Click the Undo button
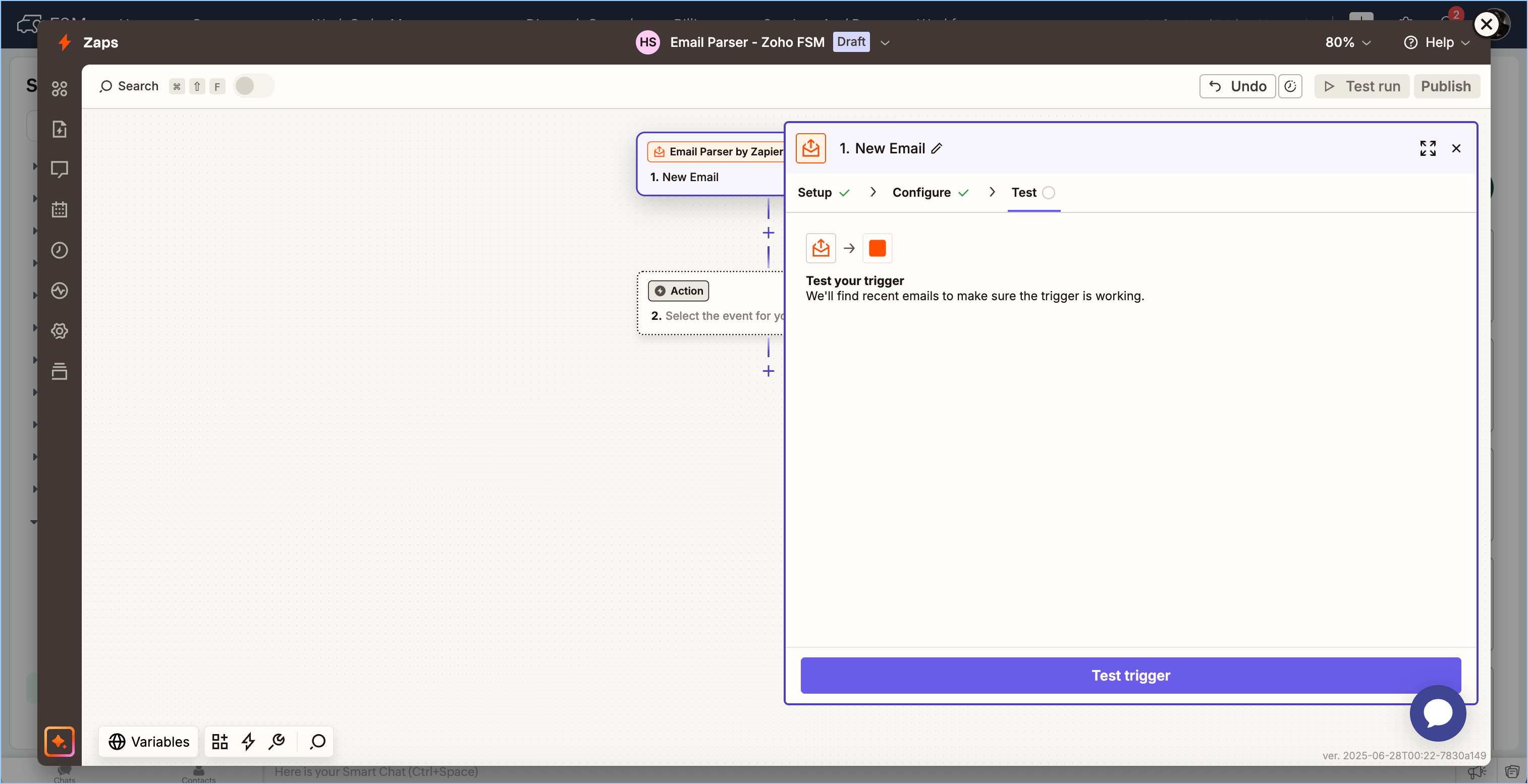 click(1237, 87)
